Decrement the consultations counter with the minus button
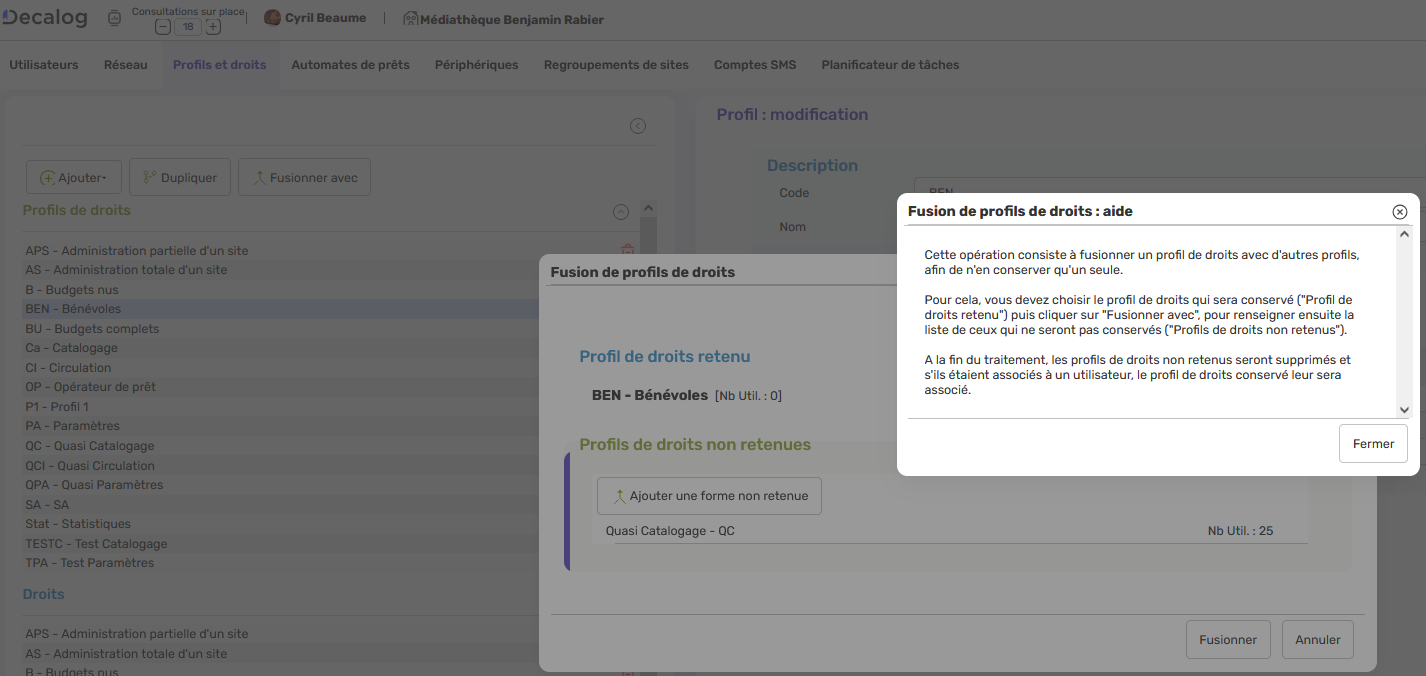 pyautogui.click(x=162, y=26)
